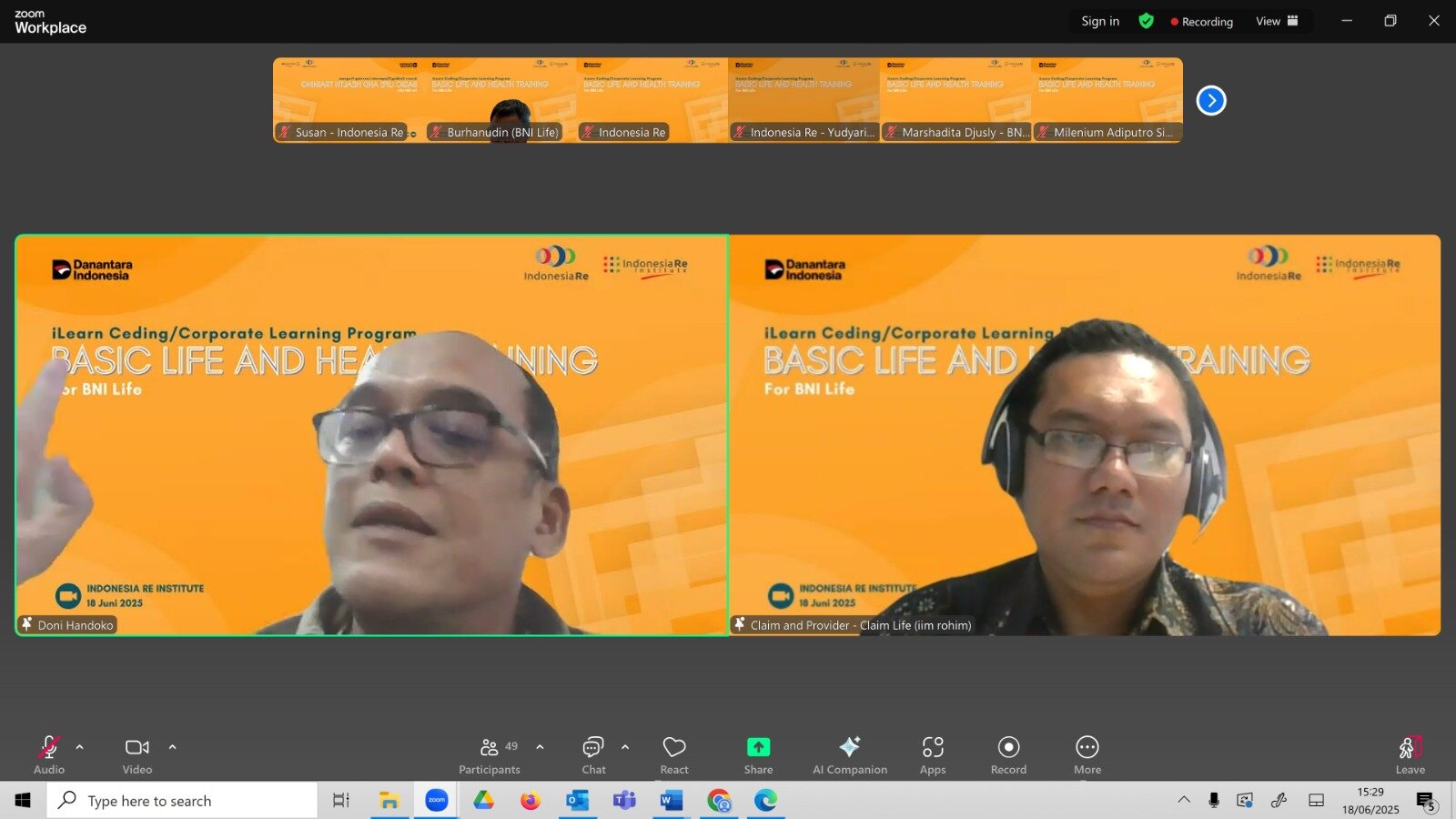The image size is (1456, 819).
Task: Open Google Drive from the taskbar
Action: pos(483,800)
